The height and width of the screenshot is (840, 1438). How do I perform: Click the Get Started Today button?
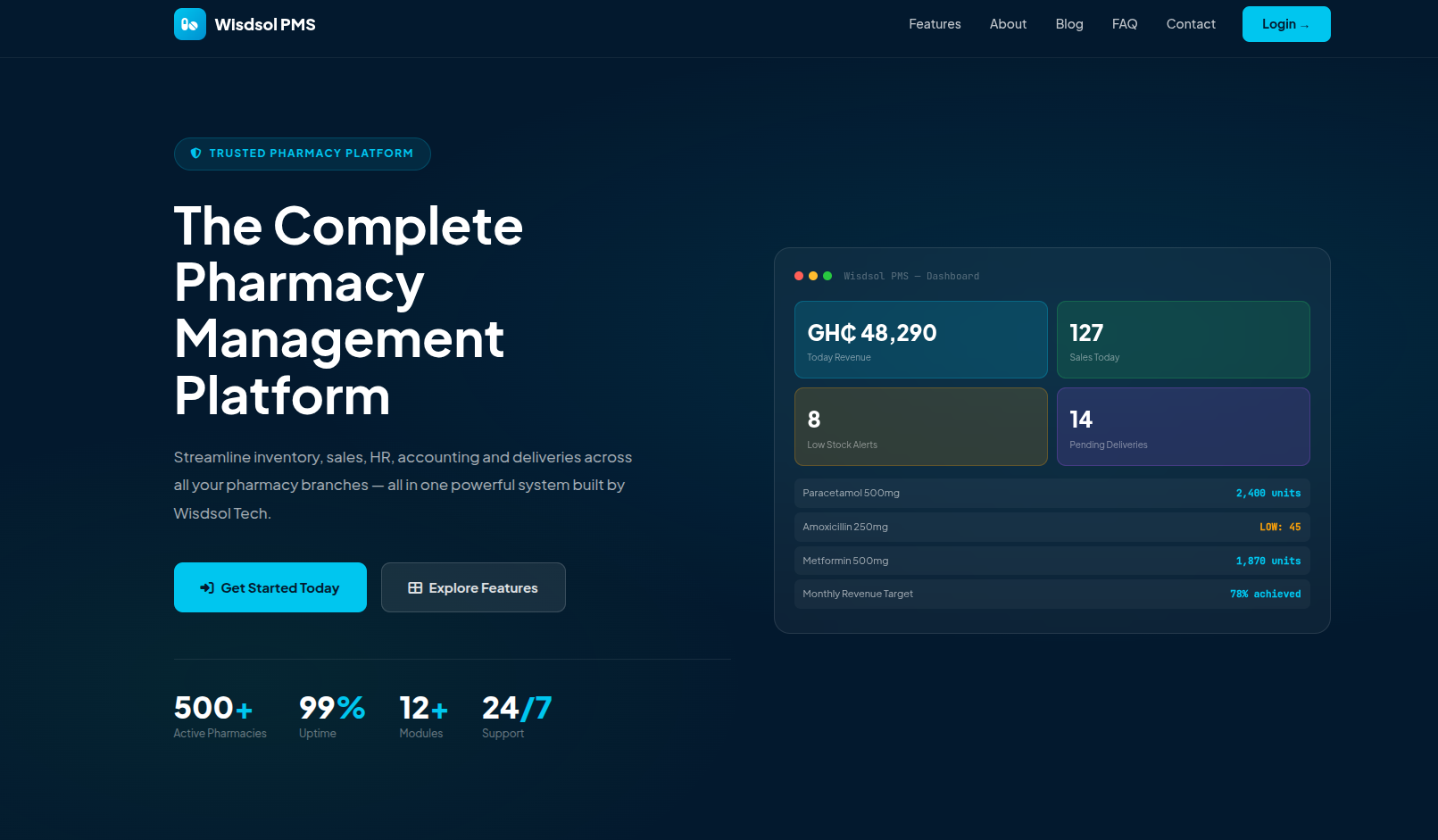point(270,587)
